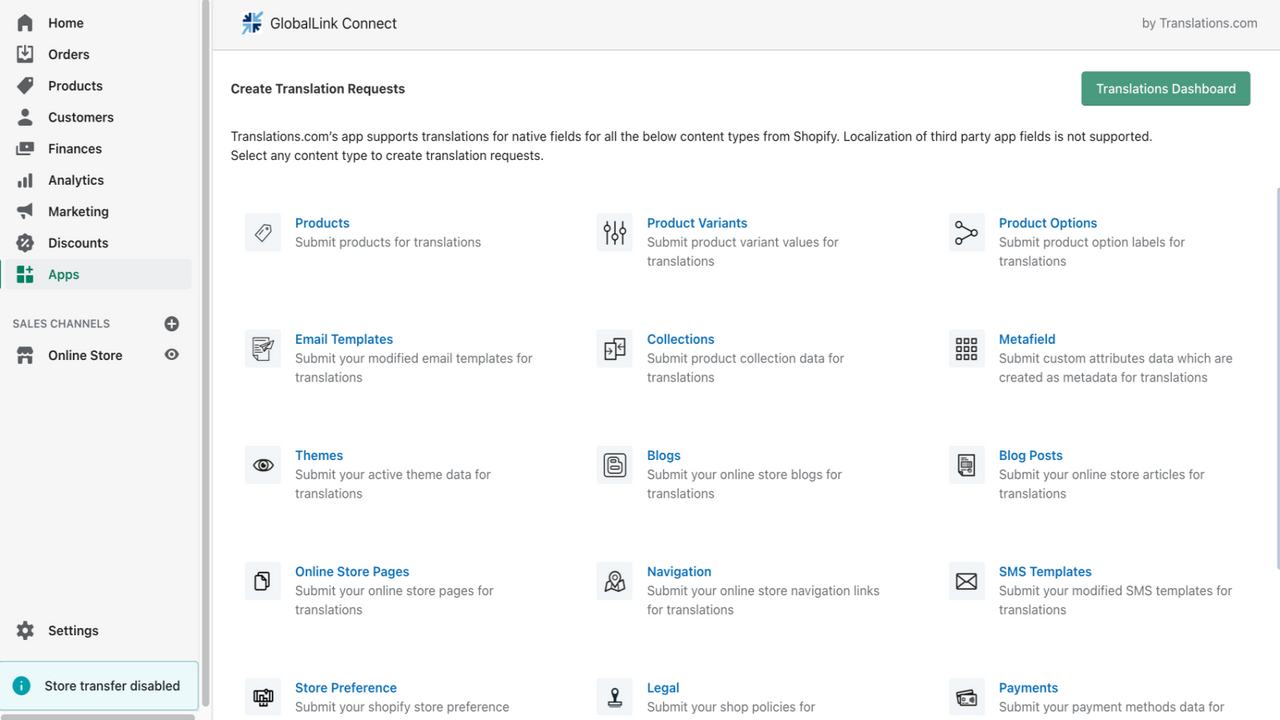Click the info icon in Store transfer banner
Image resolution: width=1280 pixels, height=720 pixels.
coord(21,686)
